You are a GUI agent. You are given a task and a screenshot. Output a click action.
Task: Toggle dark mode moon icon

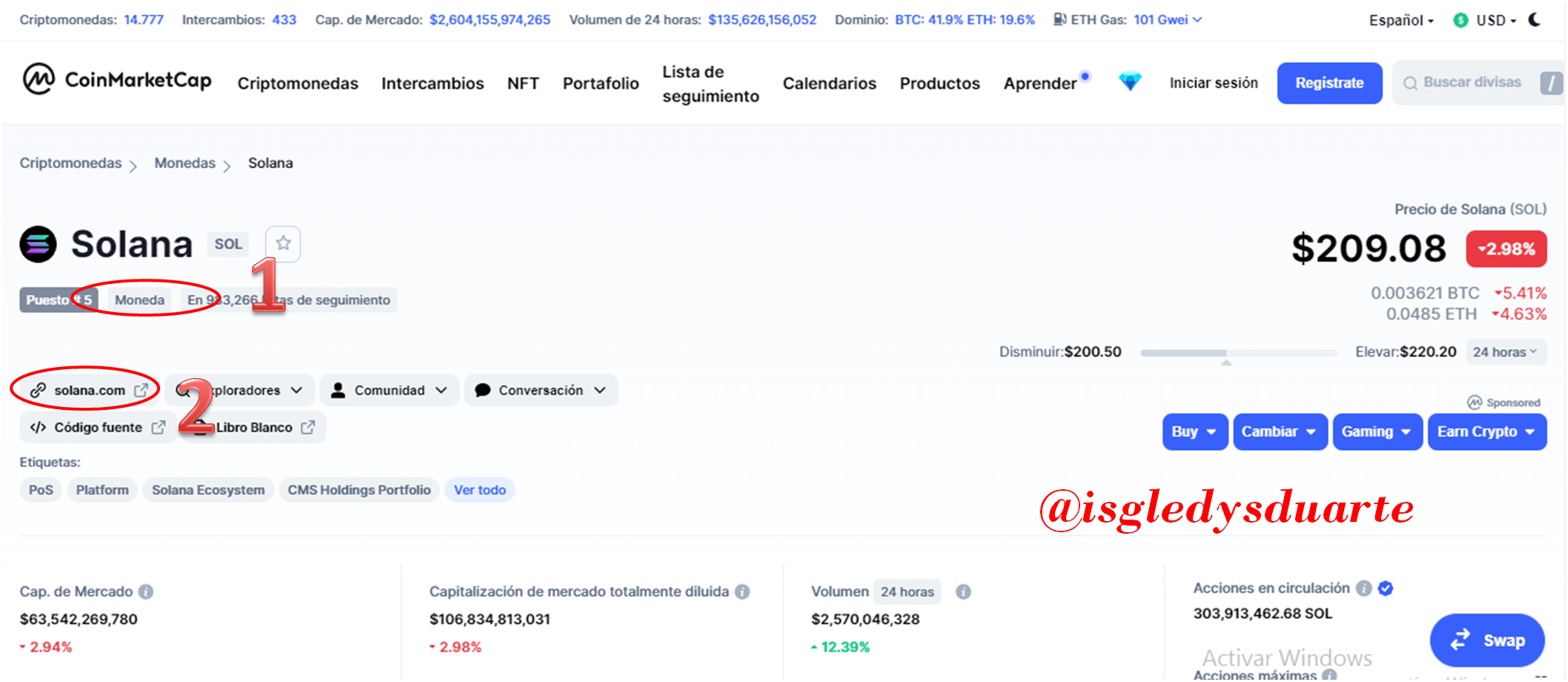tap(1535, 20)
